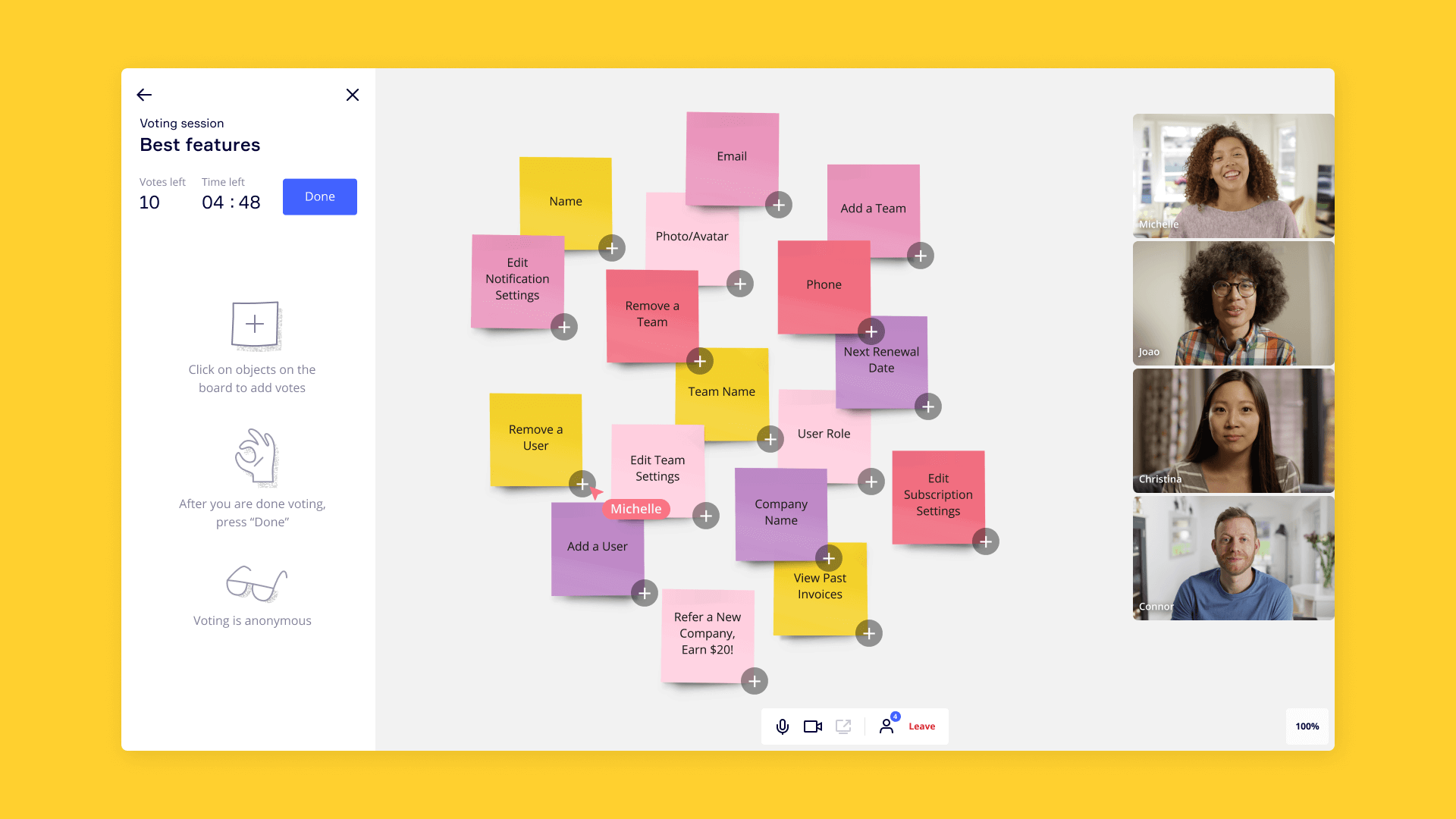Click back arrow to return previous screen
The width and height of the screenshot is (1456, 819).
(x=144, y=95)
